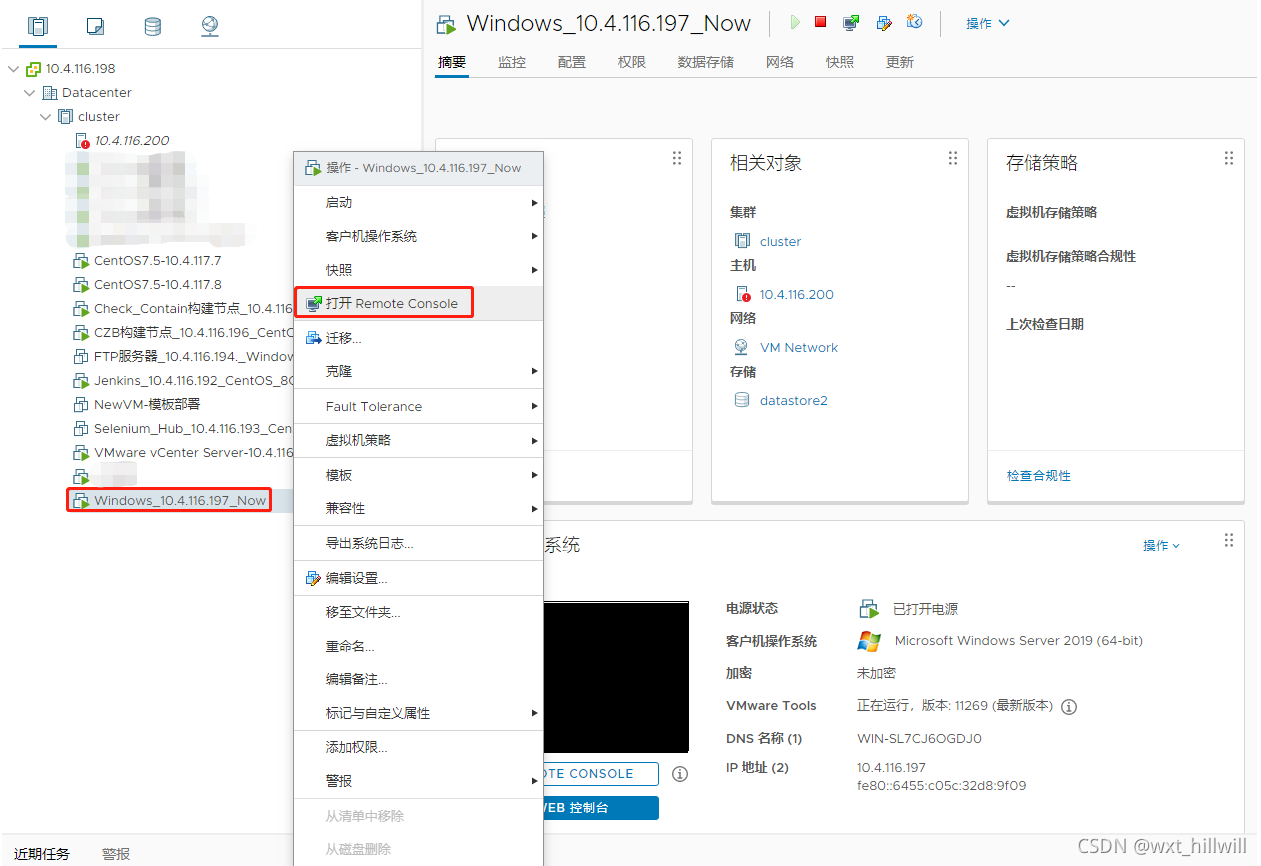Expand 快照 submenu in context menu
This screenshot has height=866, width=1261.
tap(418, 270)
